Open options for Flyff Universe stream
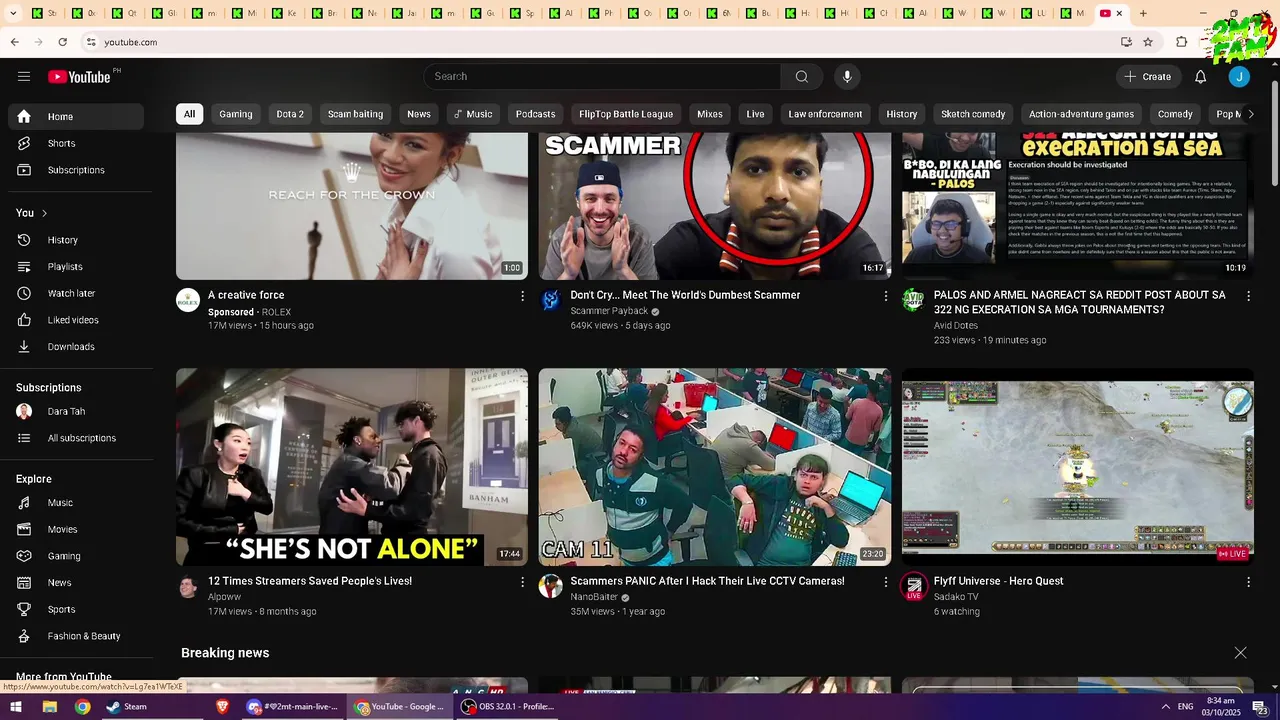1280x720 pixels. [1248, 582]
